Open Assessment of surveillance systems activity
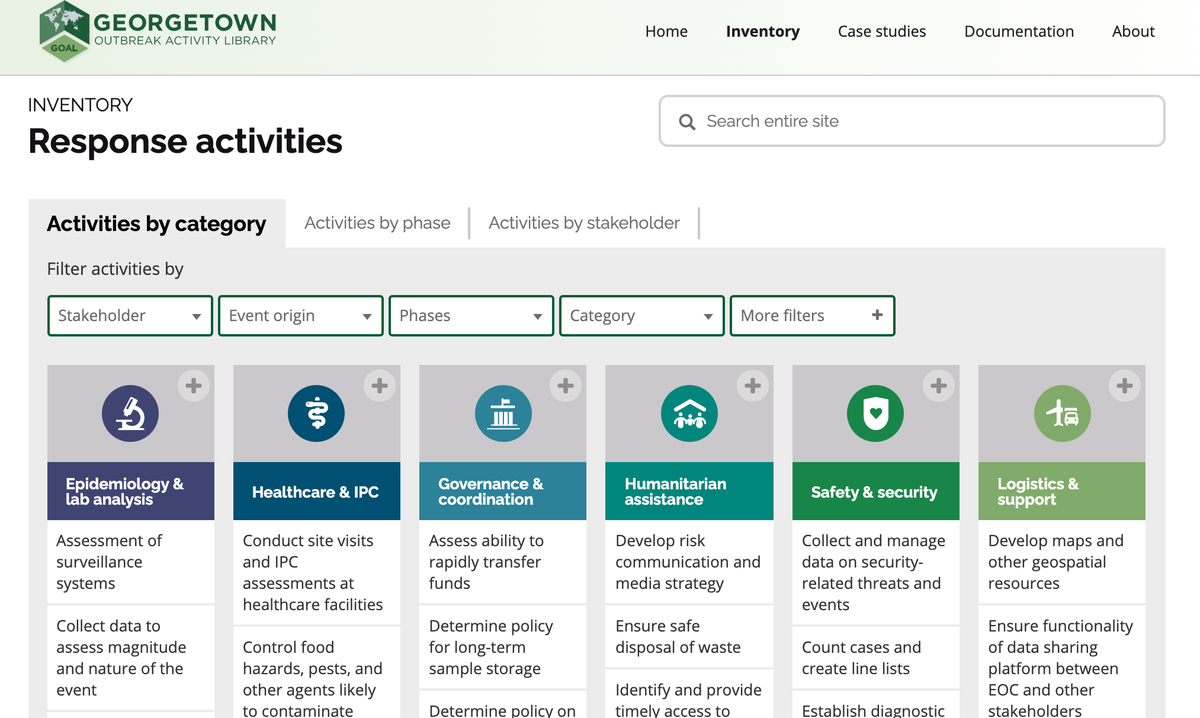The width and height of the screenshot is (1200, 718). [131, 562]
